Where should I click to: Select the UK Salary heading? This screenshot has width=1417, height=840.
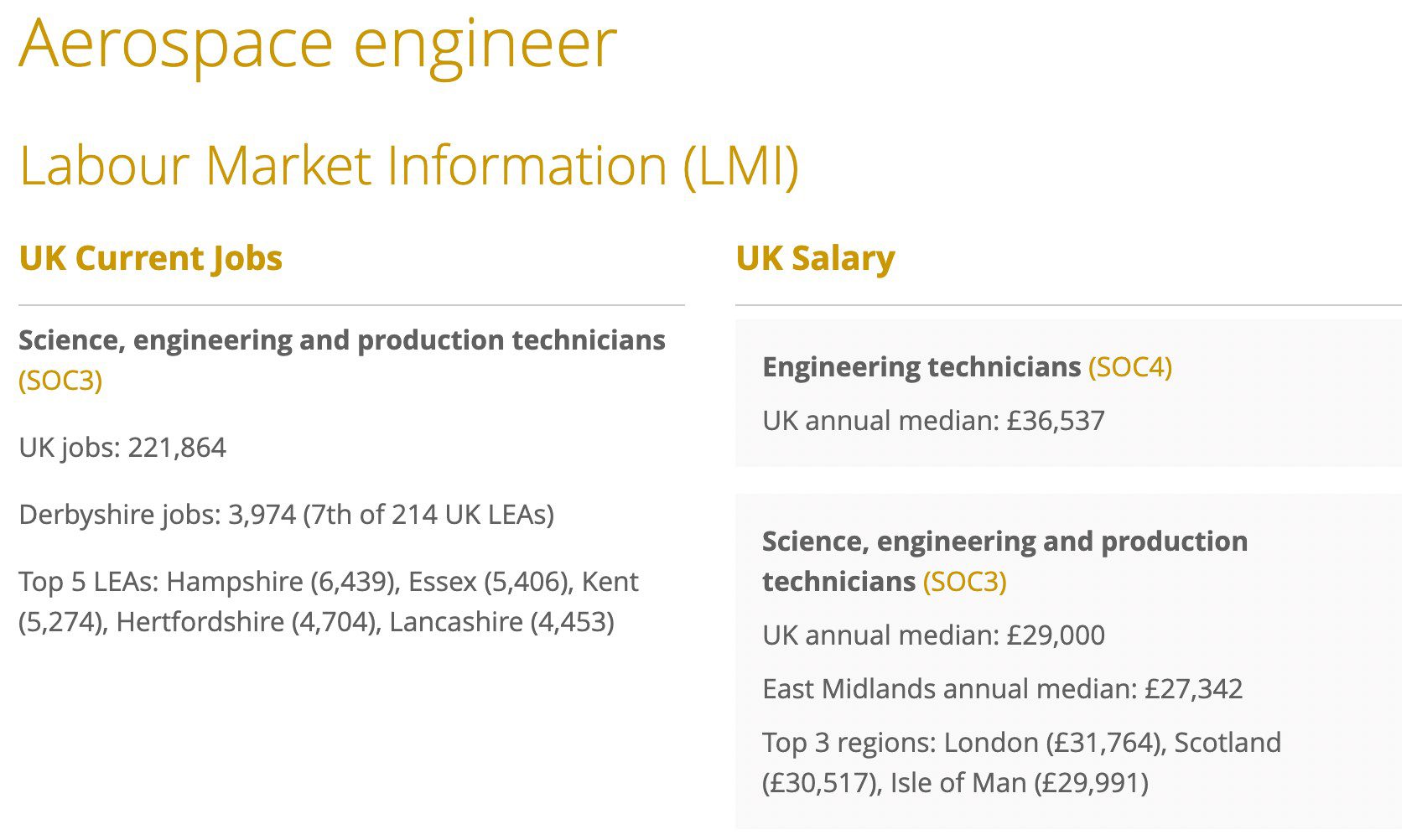(815, 258)
